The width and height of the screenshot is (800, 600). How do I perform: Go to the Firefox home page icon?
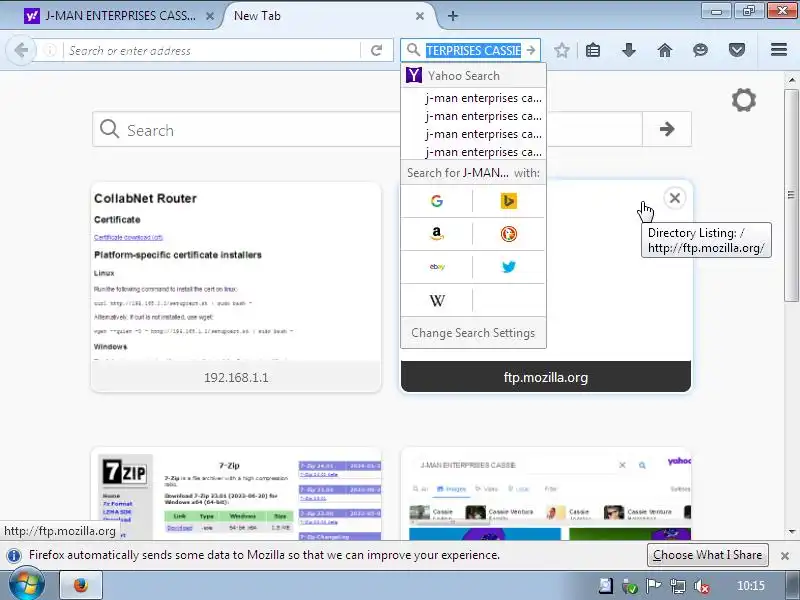click(x=665, y=50)
